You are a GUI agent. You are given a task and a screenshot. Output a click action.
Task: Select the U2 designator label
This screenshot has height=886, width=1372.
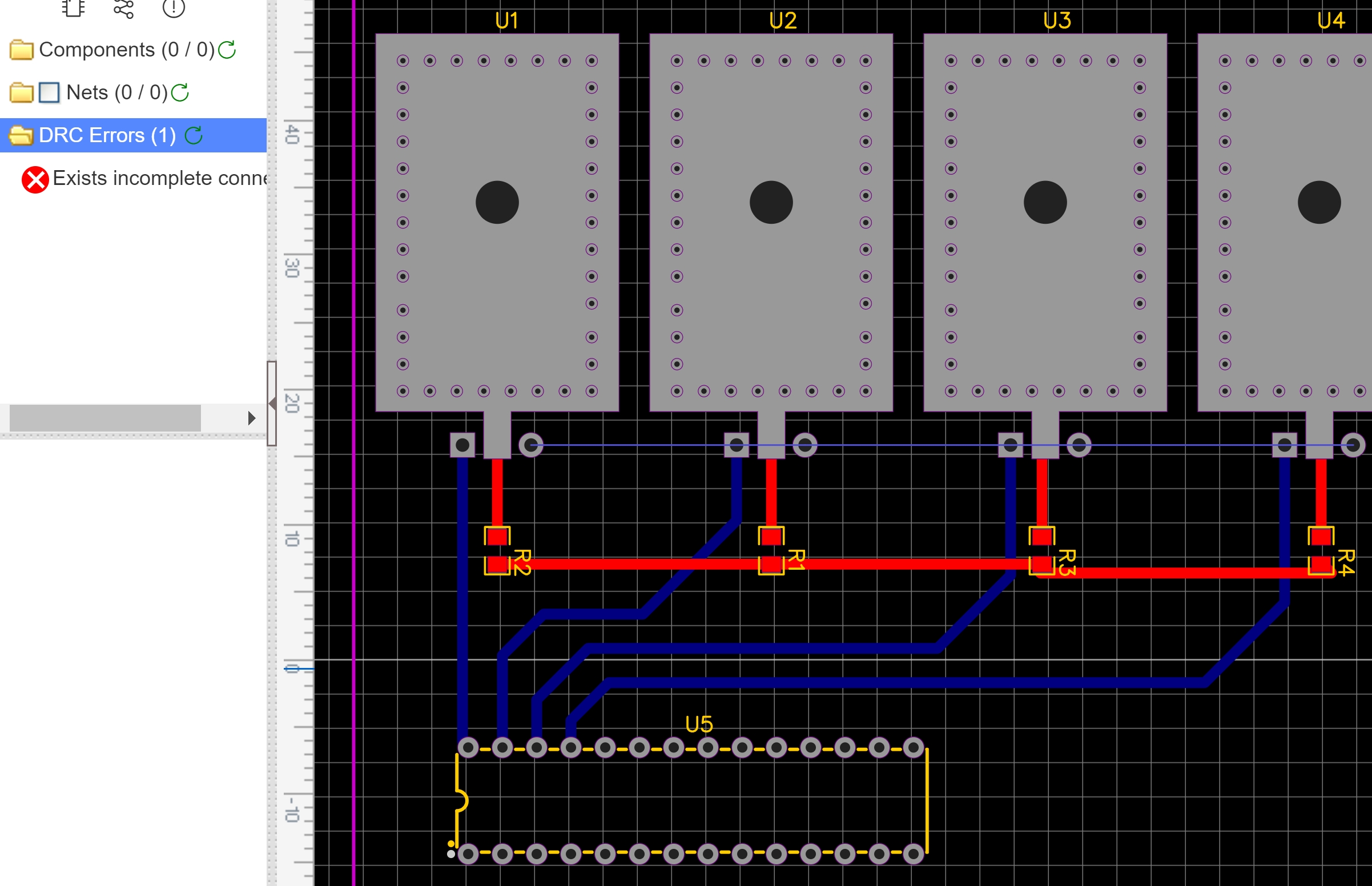pyautogui.click(x=783, y=21)
